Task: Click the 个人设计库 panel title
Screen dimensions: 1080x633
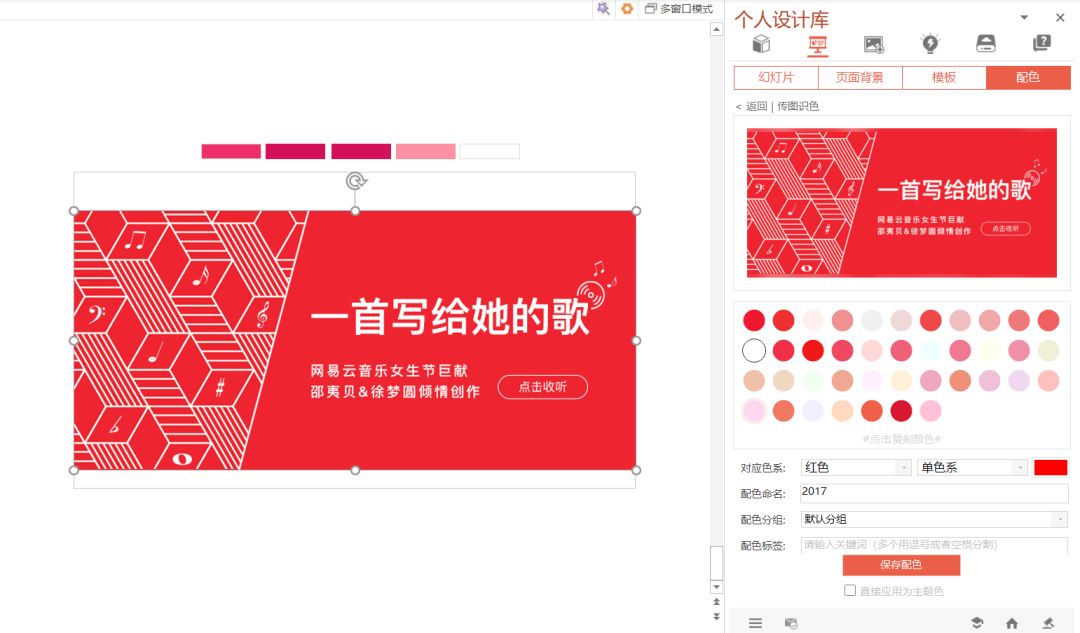Action: click(x=782, y=19)
